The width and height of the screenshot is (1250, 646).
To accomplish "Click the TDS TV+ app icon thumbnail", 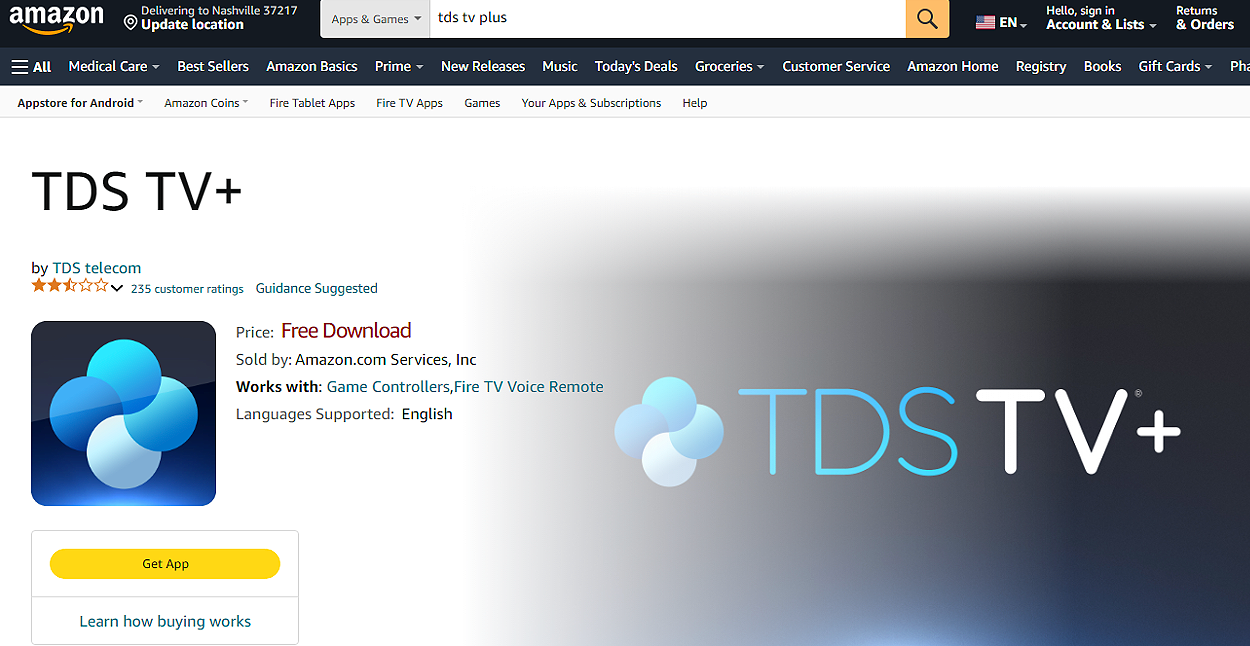I will pos(123,412).
